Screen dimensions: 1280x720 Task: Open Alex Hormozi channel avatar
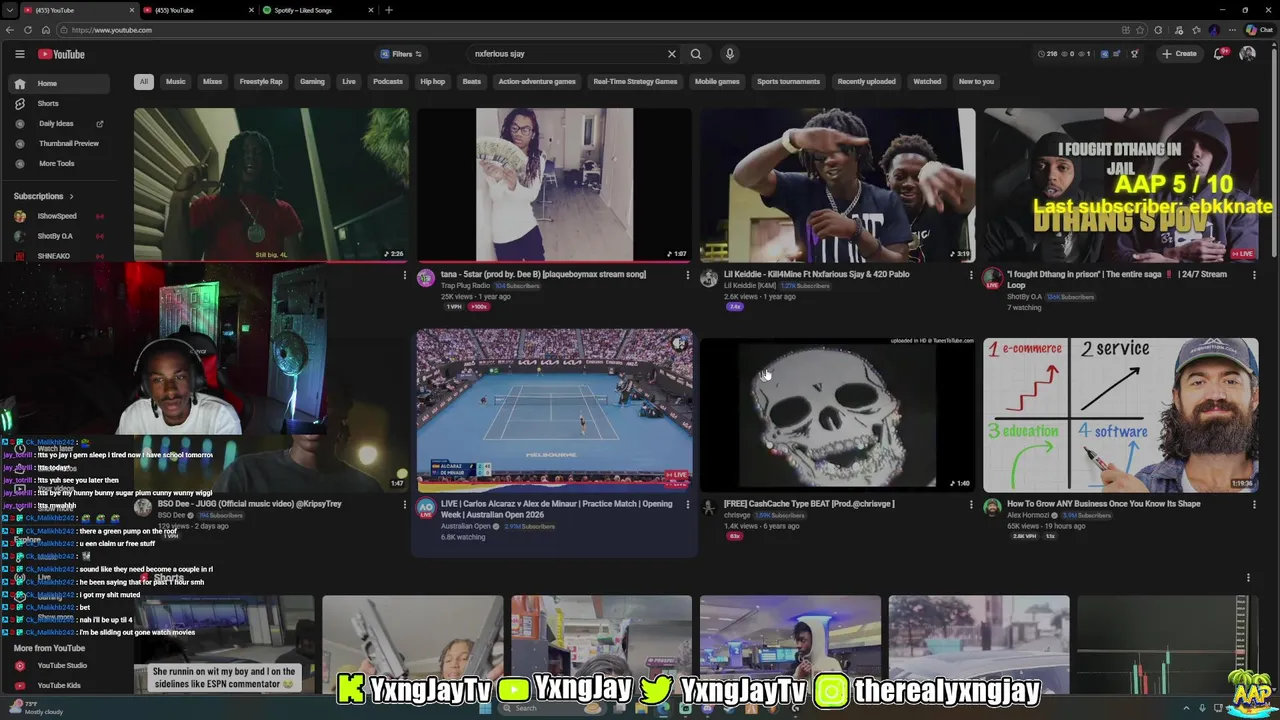tap(992, 508)
